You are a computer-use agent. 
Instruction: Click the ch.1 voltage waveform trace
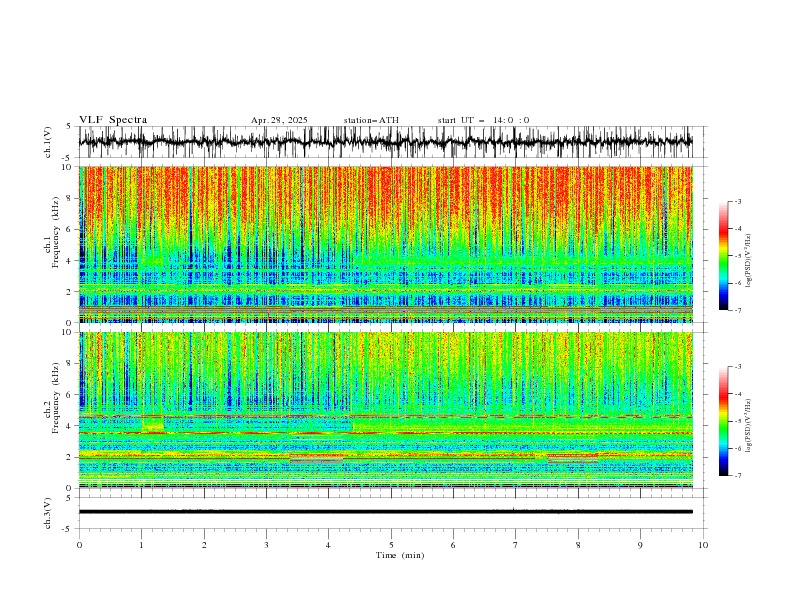386,142
